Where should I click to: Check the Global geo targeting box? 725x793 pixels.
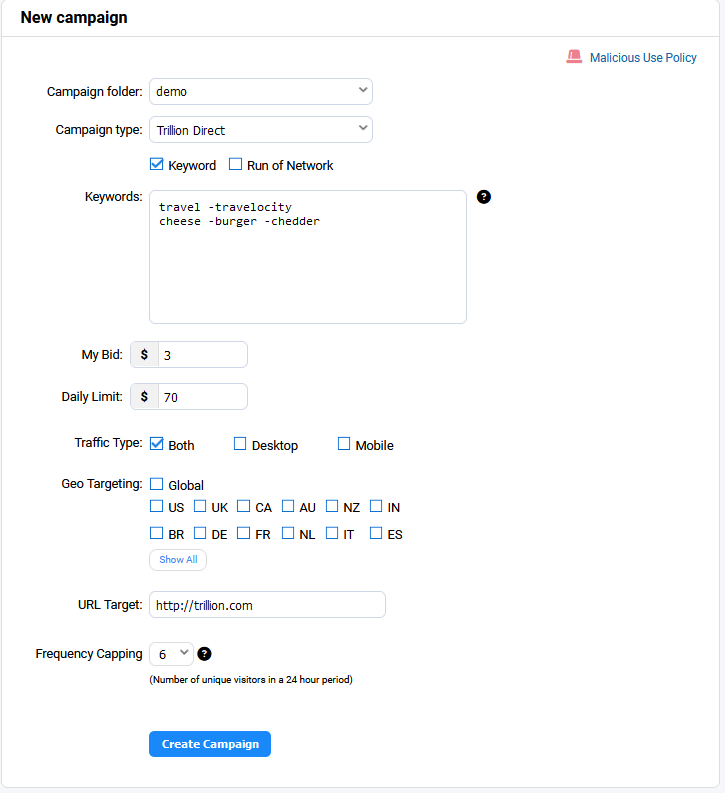pos(157,484)
